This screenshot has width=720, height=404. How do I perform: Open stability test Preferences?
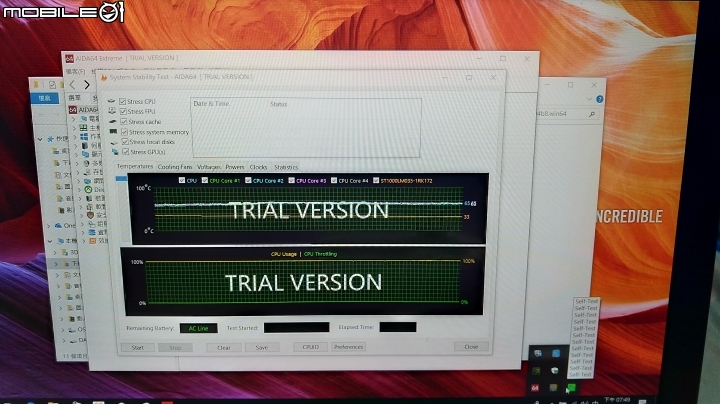coord(348,347)
